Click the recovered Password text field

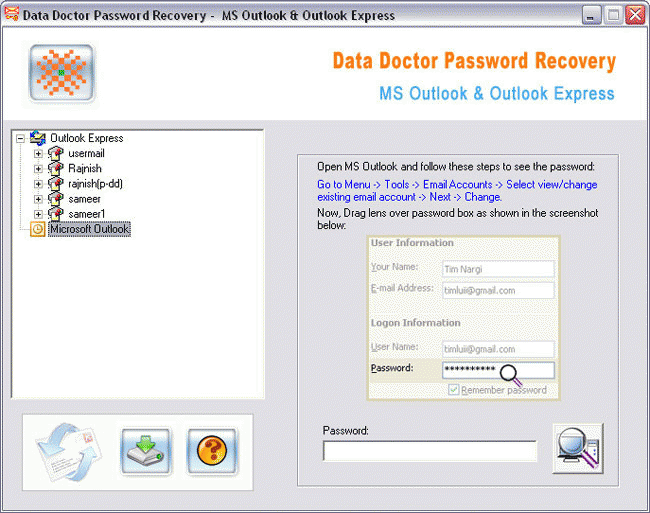tap(429, 451)
